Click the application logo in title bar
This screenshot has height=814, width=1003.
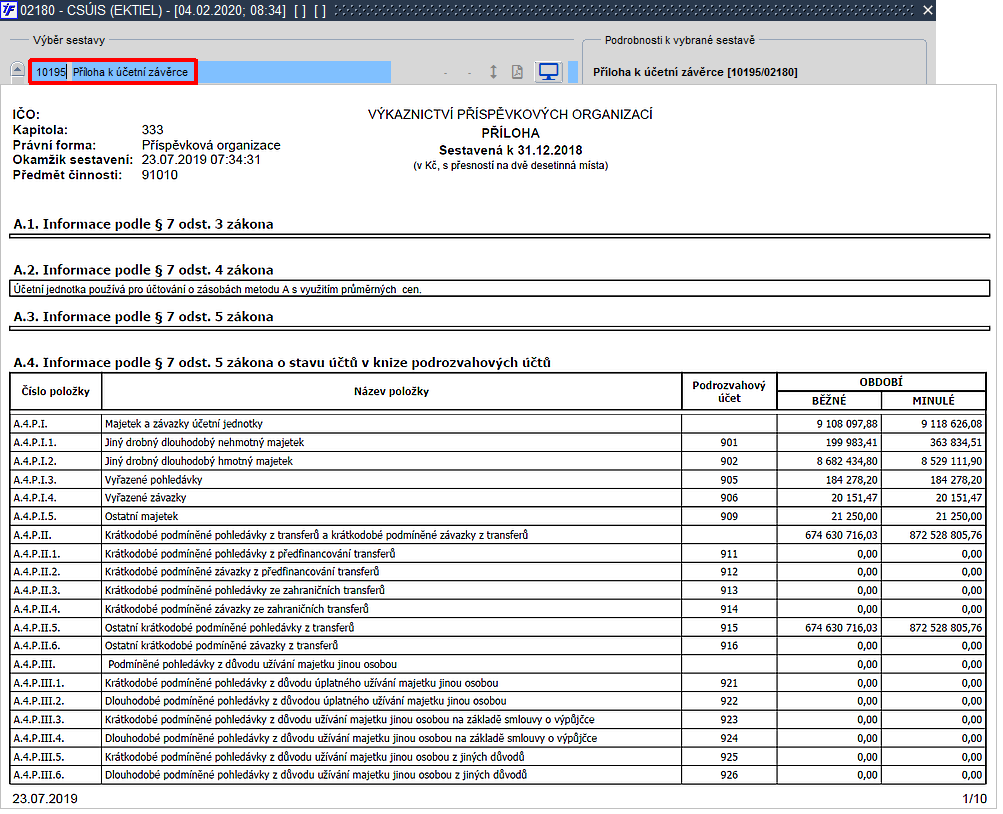click(10, 10)
